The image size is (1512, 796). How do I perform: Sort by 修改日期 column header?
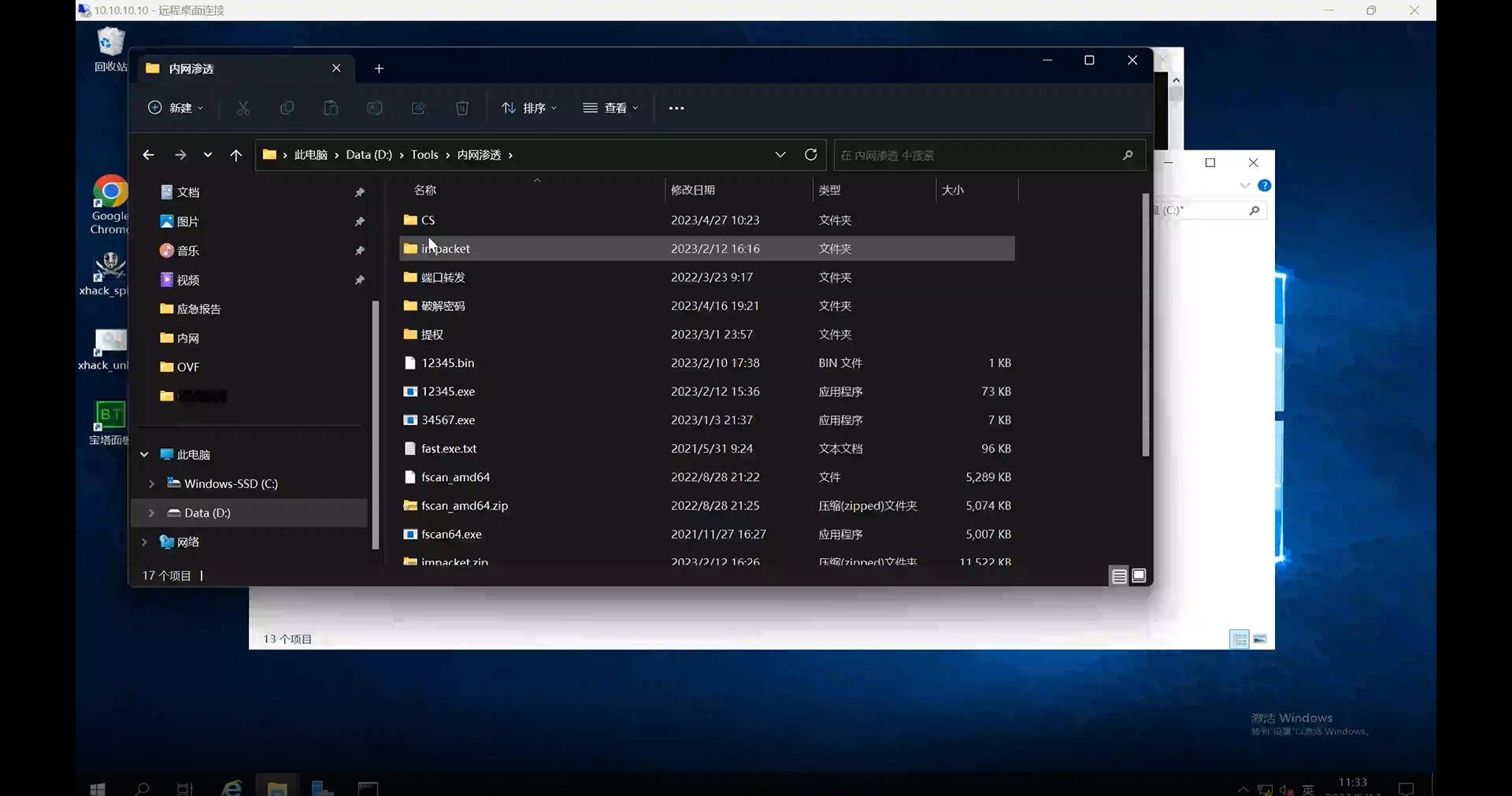(693, 190)
